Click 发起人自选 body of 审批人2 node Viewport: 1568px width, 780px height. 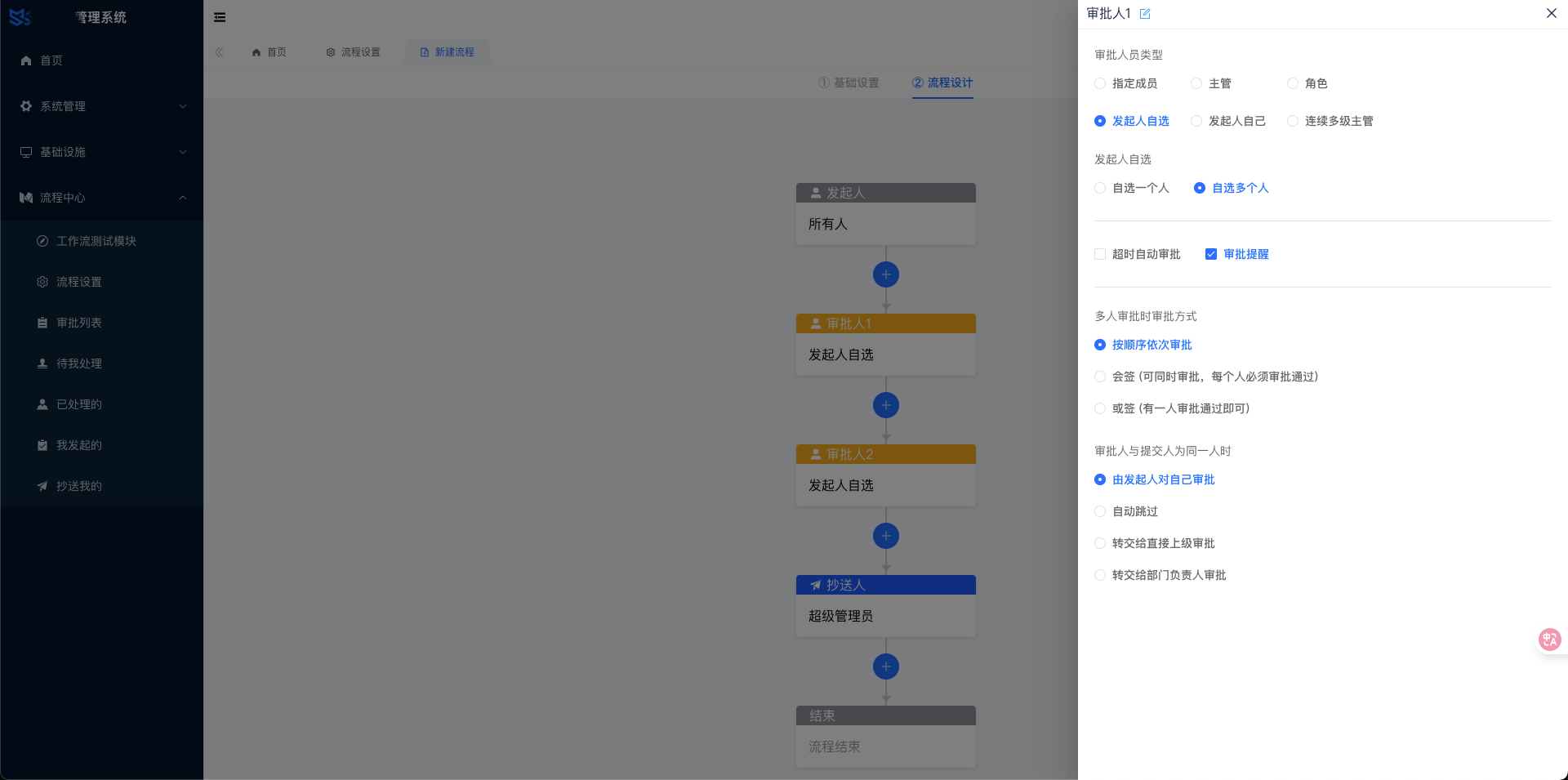886,485
